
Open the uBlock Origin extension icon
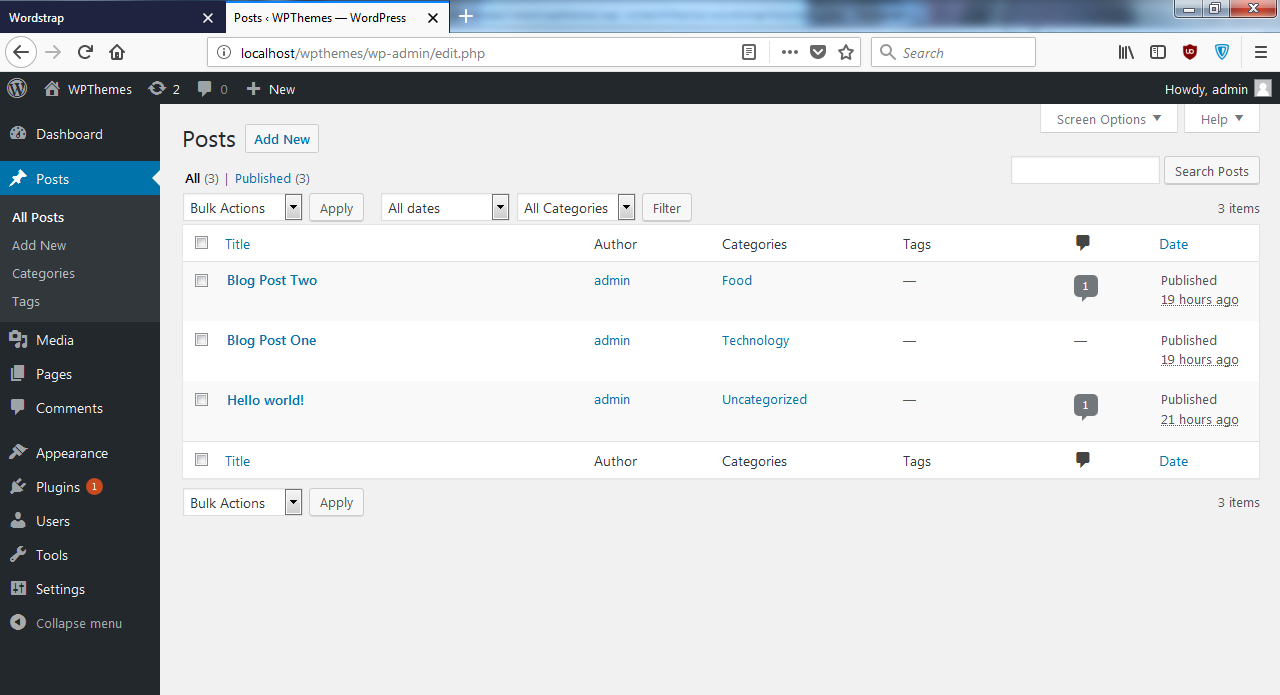point(1190,53)
